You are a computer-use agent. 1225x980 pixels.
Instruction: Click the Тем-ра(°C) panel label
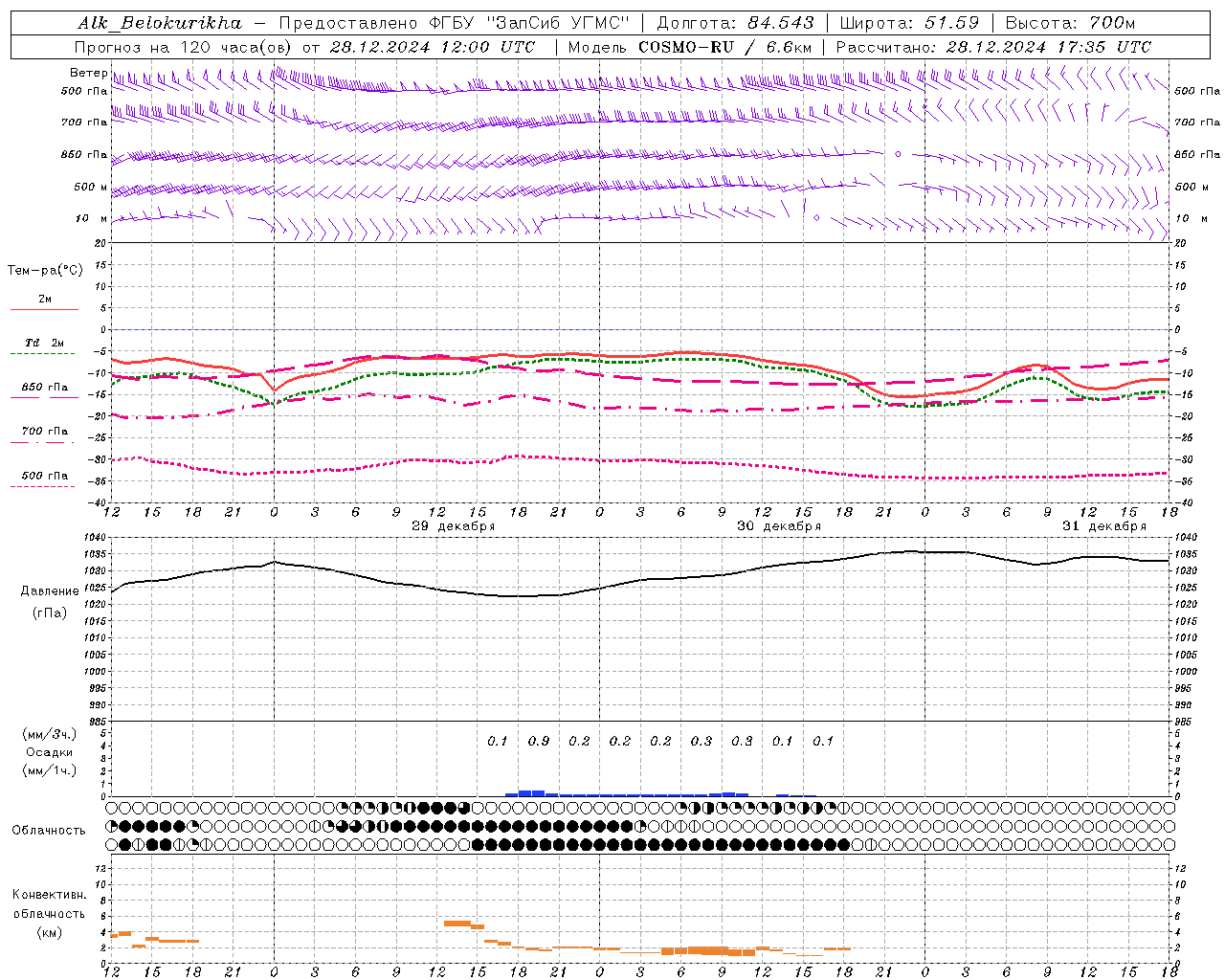click(x=45, y=271)
